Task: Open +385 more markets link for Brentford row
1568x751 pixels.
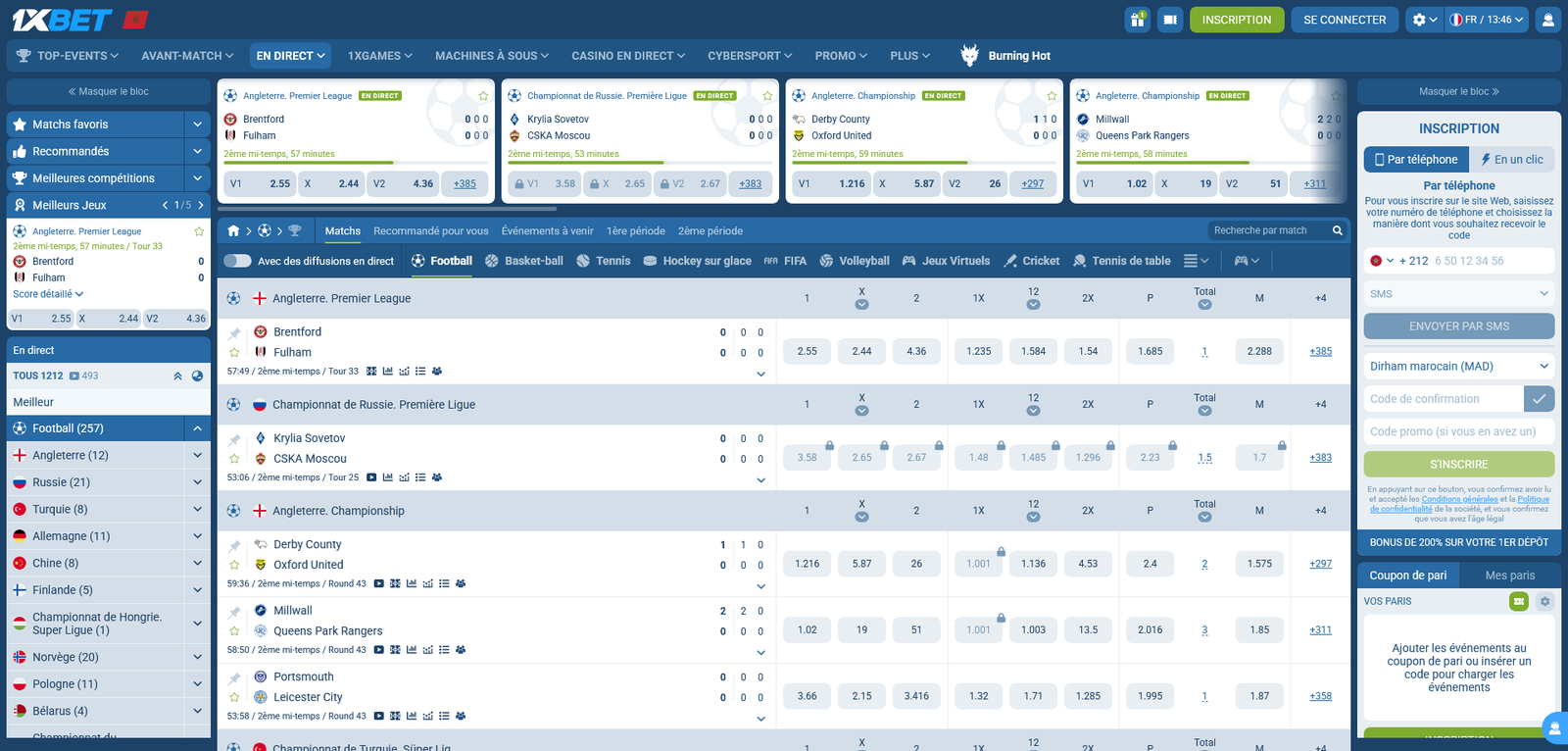Action: [x=1320, y=351]
